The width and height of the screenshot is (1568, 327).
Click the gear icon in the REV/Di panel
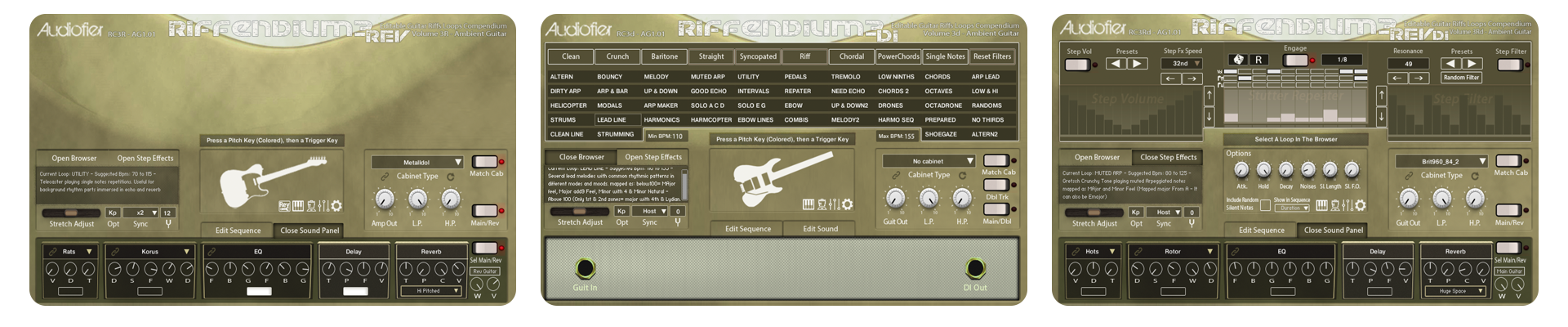click(1361, 205)
